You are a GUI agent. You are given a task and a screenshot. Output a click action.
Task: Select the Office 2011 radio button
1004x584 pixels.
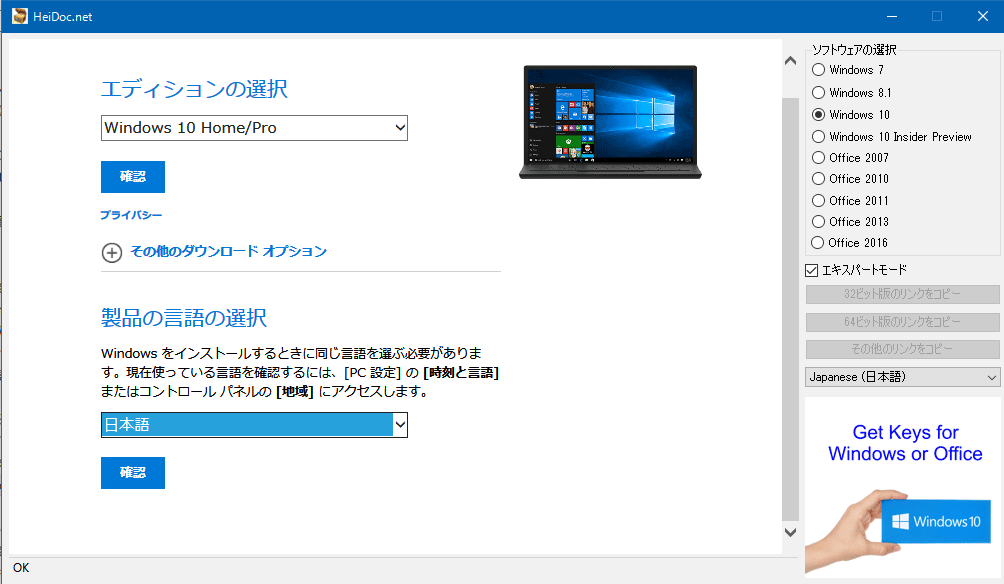click(818, 200)
